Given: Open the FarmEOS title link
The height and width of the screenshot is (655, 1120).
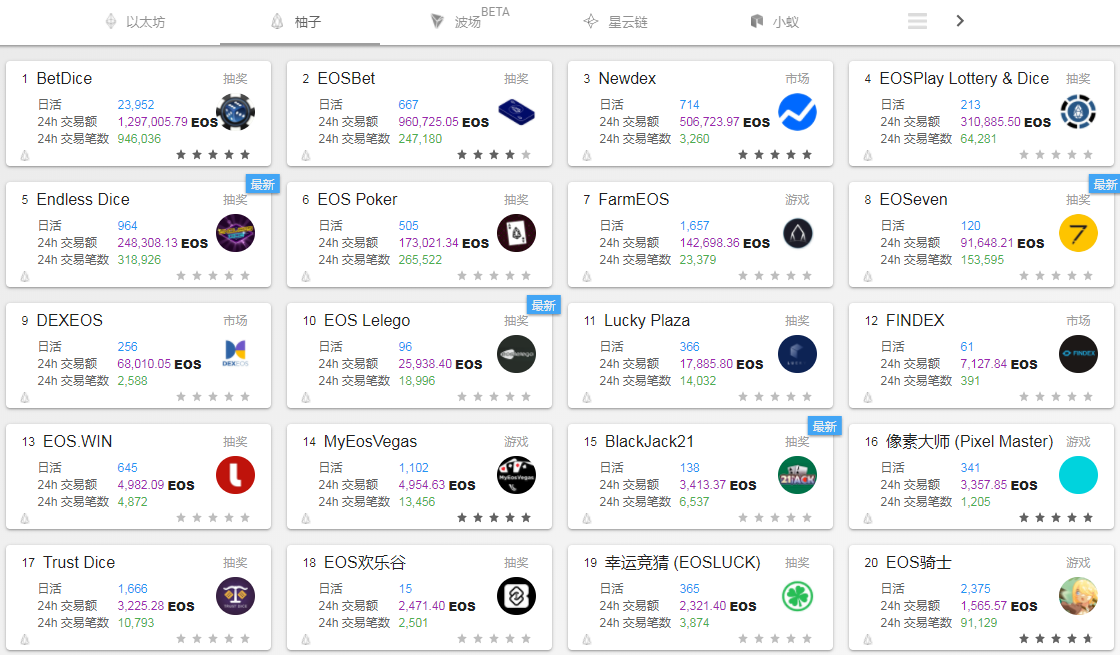Looking at the screenshot, I should point(634,199).
